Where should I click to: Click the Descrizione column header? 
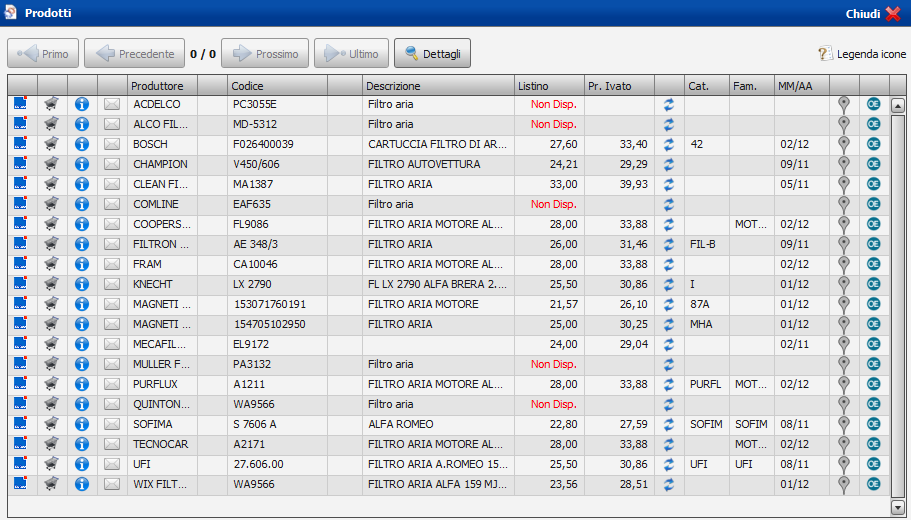click(438, 86)
